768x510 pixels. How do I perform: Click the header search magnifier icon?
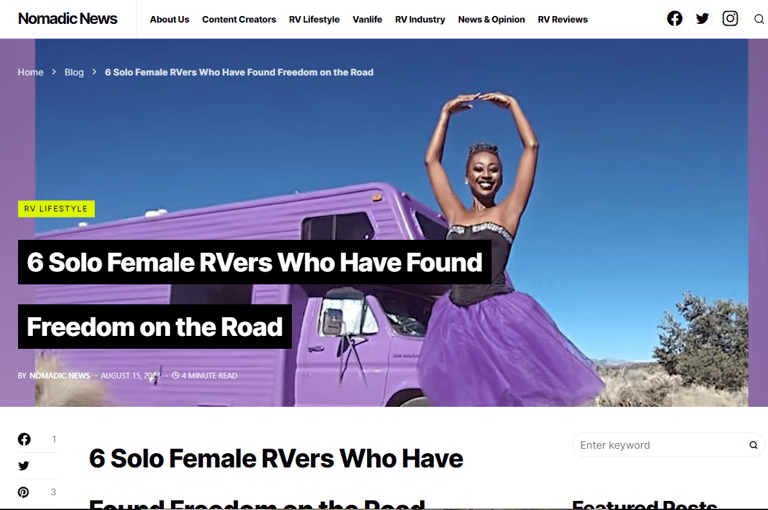click(x=759, y=19)
